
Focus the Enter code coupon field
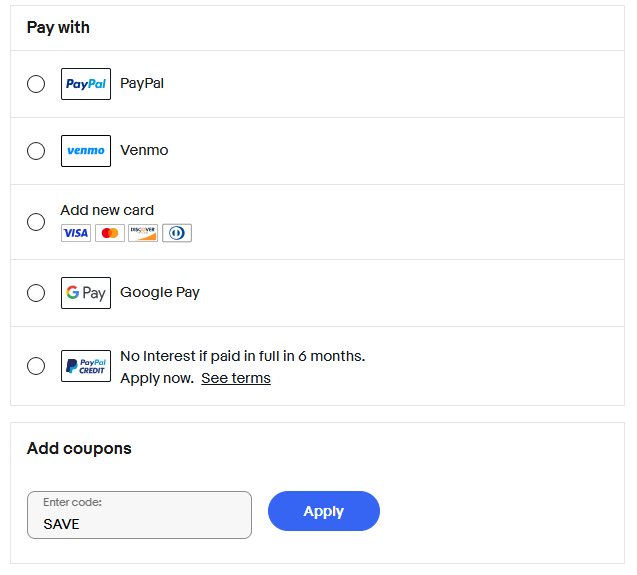[x=139, y=515]
